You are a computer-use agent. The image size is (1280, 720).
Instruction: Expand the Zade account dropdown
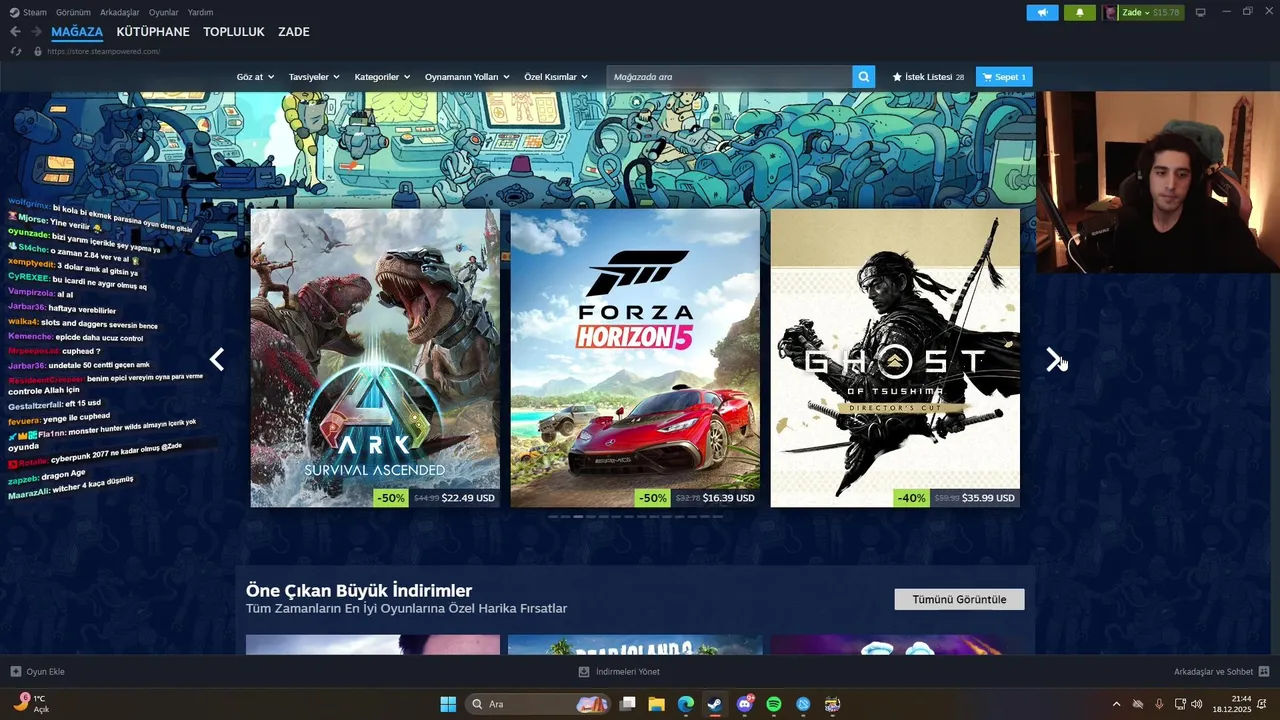[x=1137, y=13]
